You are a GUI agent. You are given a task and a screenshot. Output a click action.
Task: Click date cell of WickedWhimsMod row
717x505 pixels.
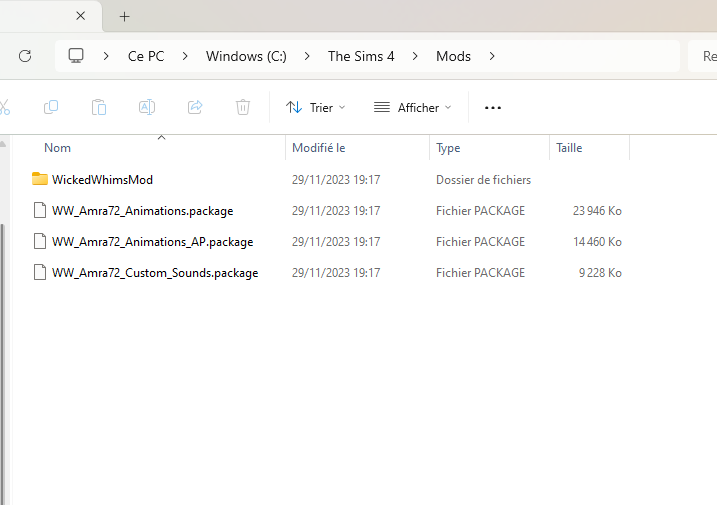coord(336,180)
